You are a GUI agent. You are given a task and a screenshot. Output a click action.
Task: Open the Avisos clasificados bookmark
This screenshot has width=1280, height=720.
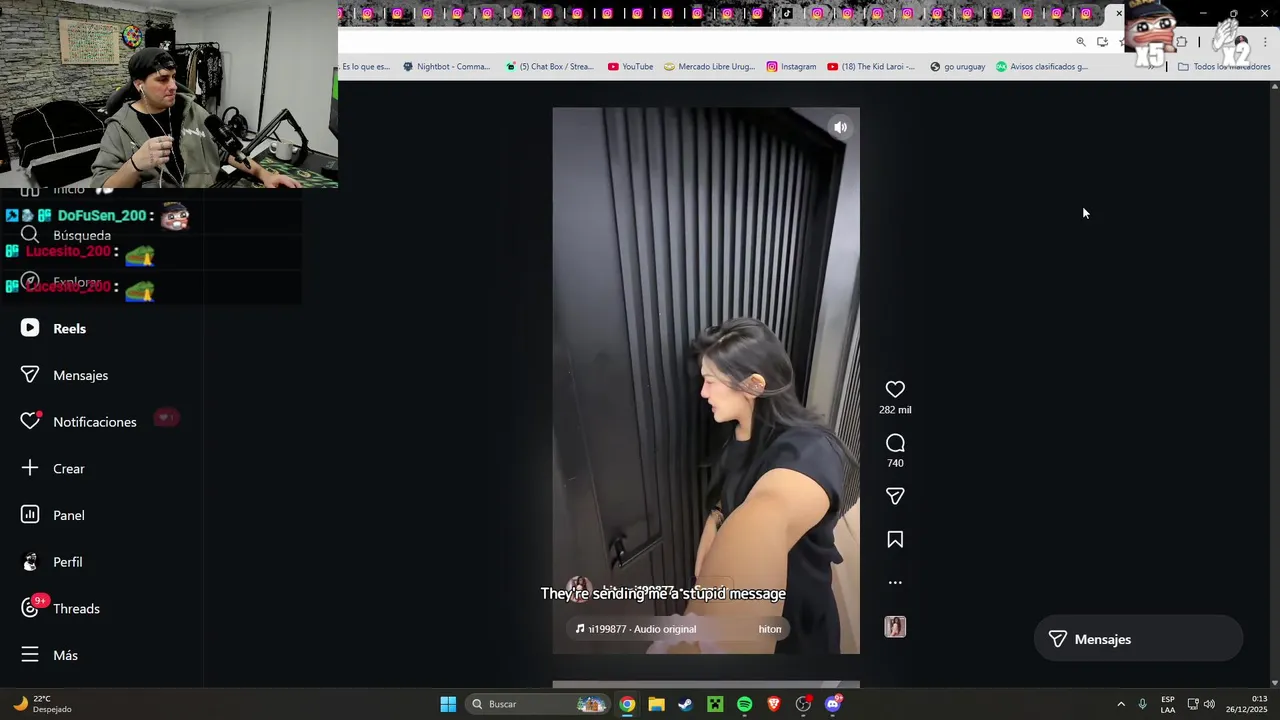point(1041,67)
